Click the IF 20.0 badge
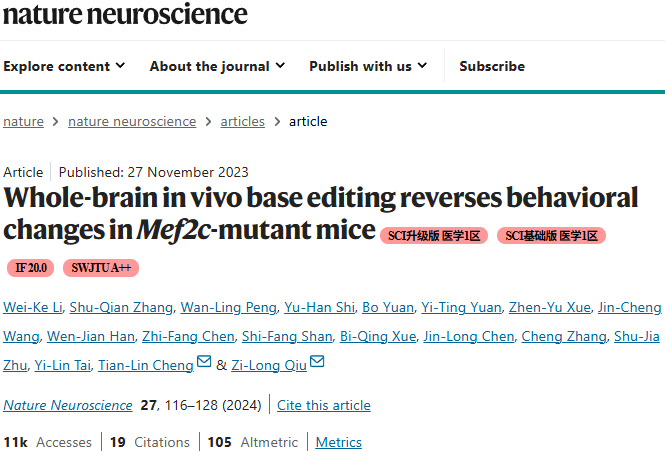Screen dimensions: 665x451 [31, 268]
